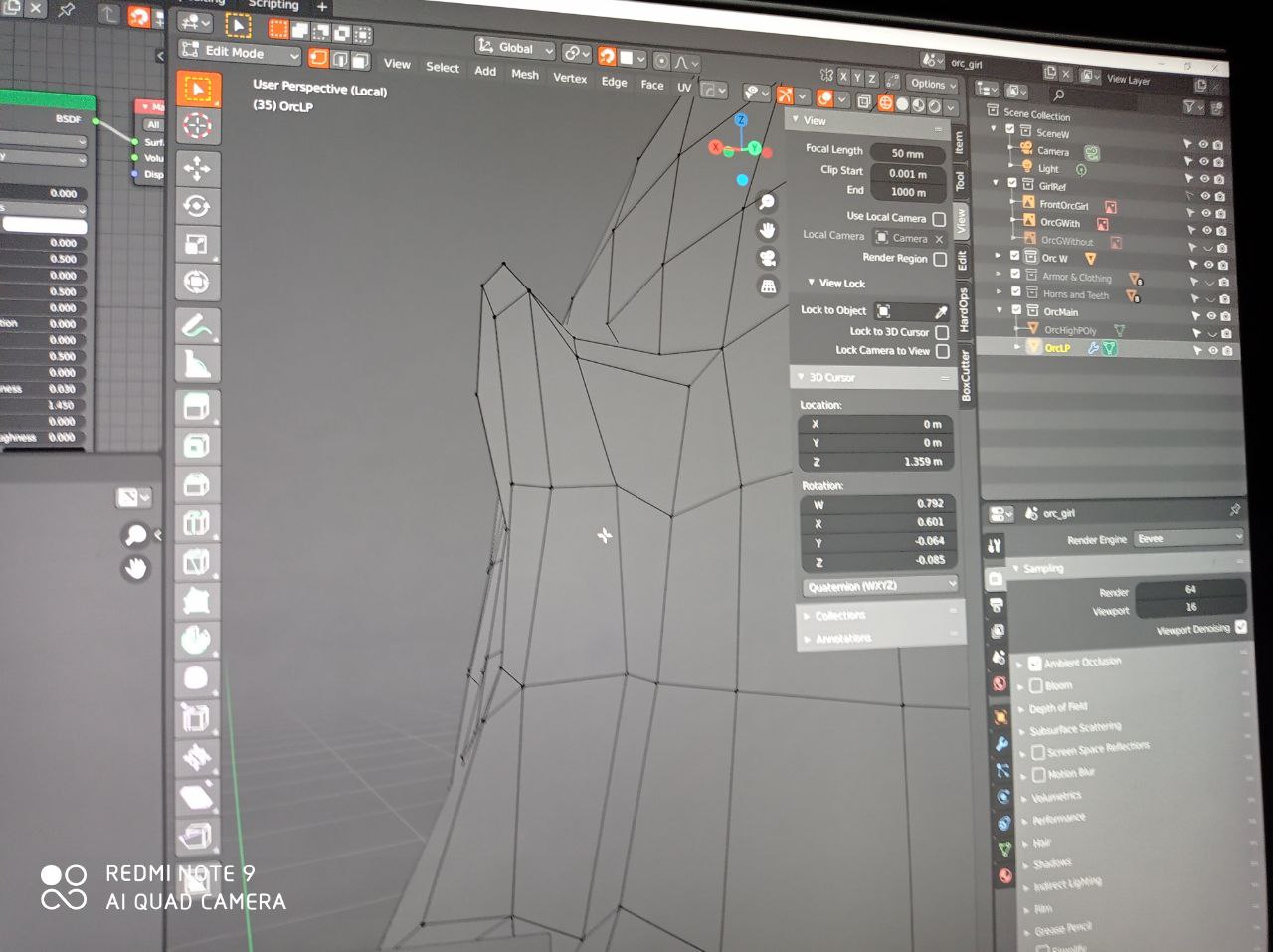The height and width of the screenshot is (952, 1273).
Task: Select the Bevel tool
Action: [197, 484]
